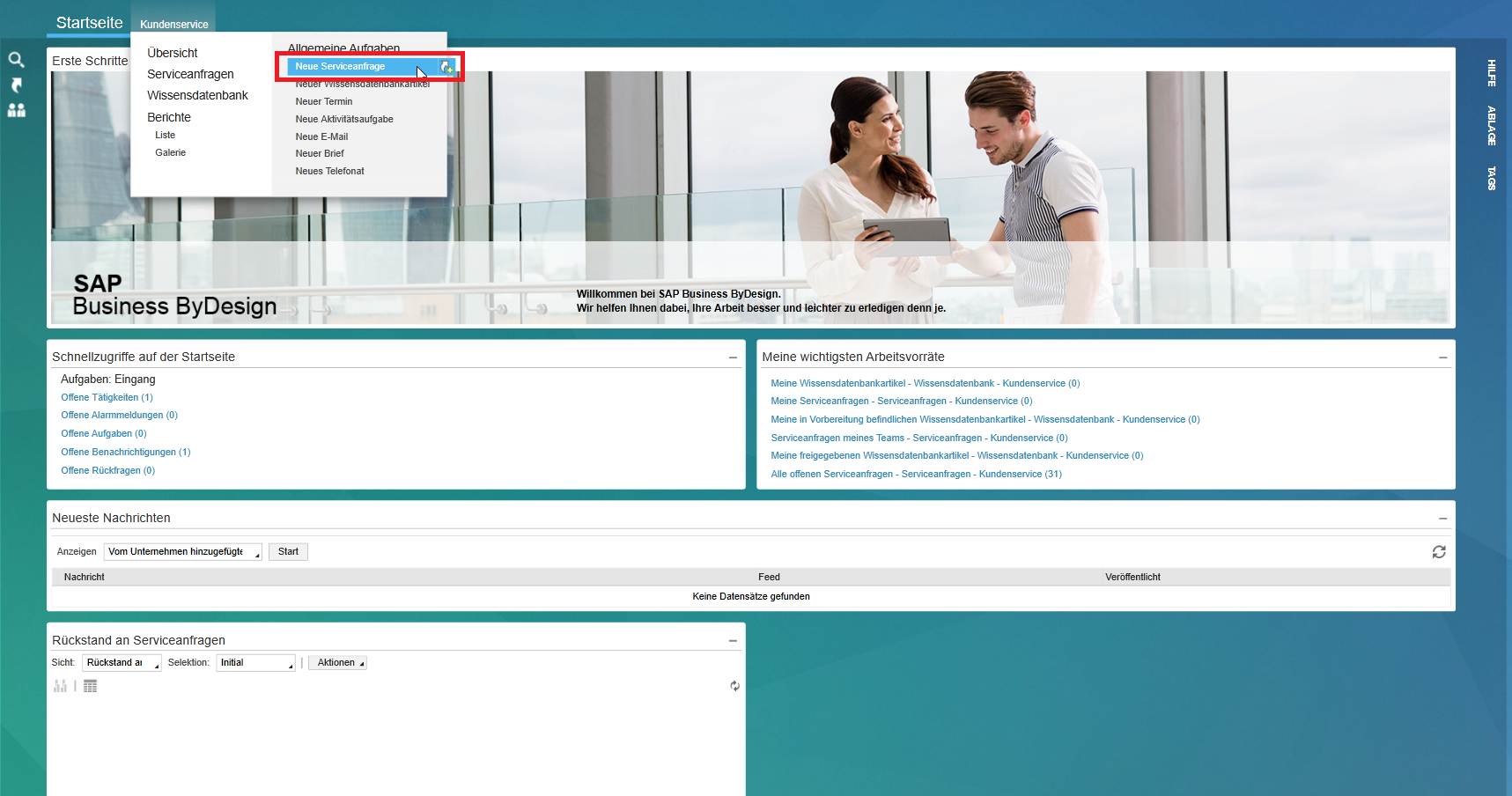The width and height of the screenshot is (1512, 796).
Task: Open Alle offenen Serviceanfragen (31) link
Action: (916, 474)
